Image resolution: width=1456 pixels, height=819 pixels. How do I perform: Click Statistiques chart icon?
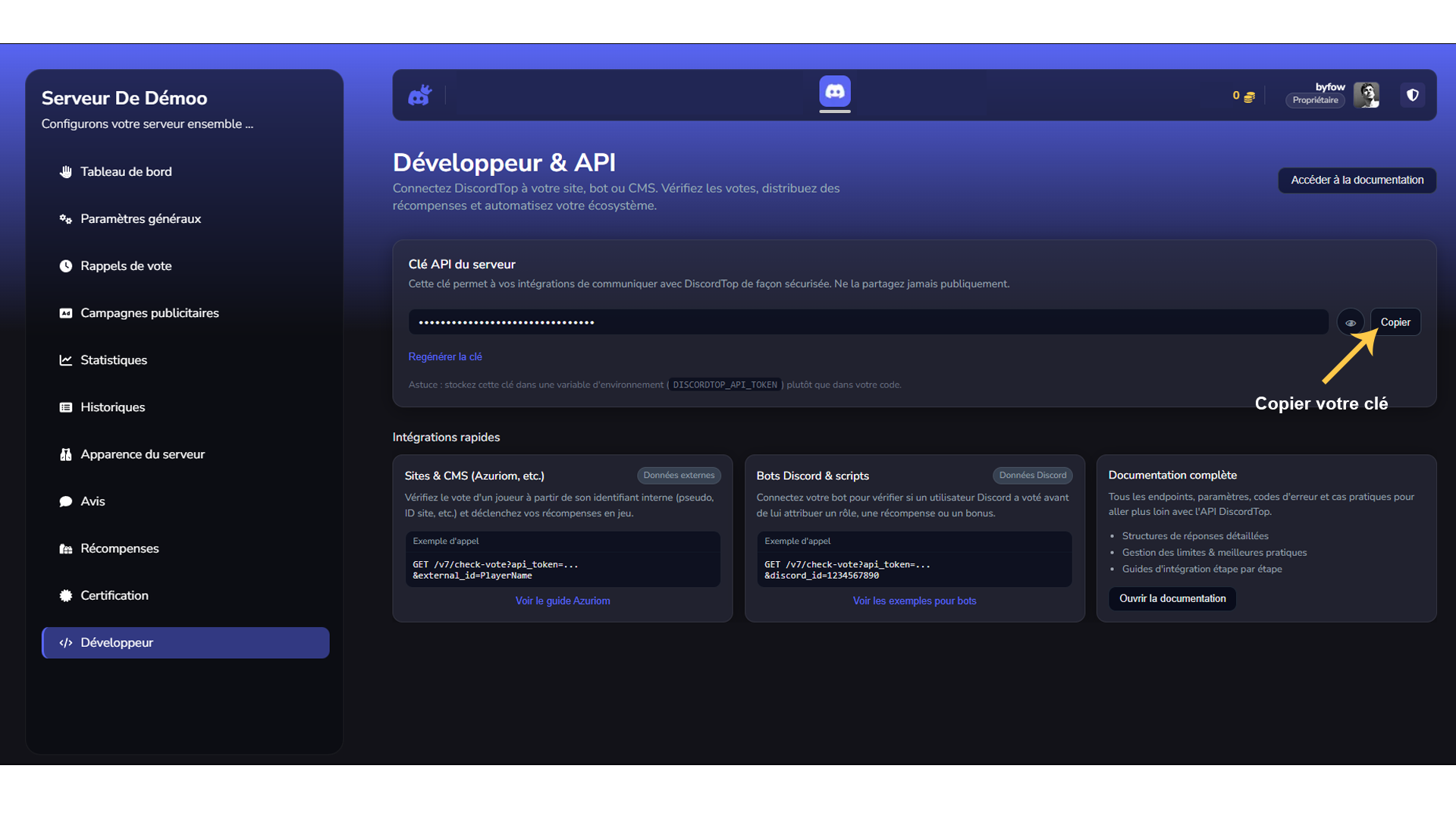[x=66, y=360]
